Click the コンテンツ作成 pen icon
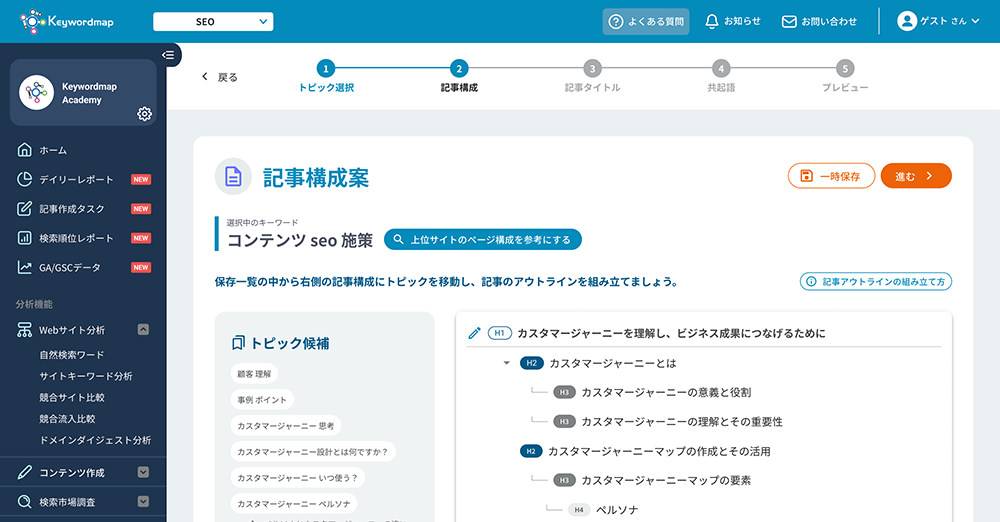The image size is (1000, 522). pyautogui.click(x=24, y=472)
